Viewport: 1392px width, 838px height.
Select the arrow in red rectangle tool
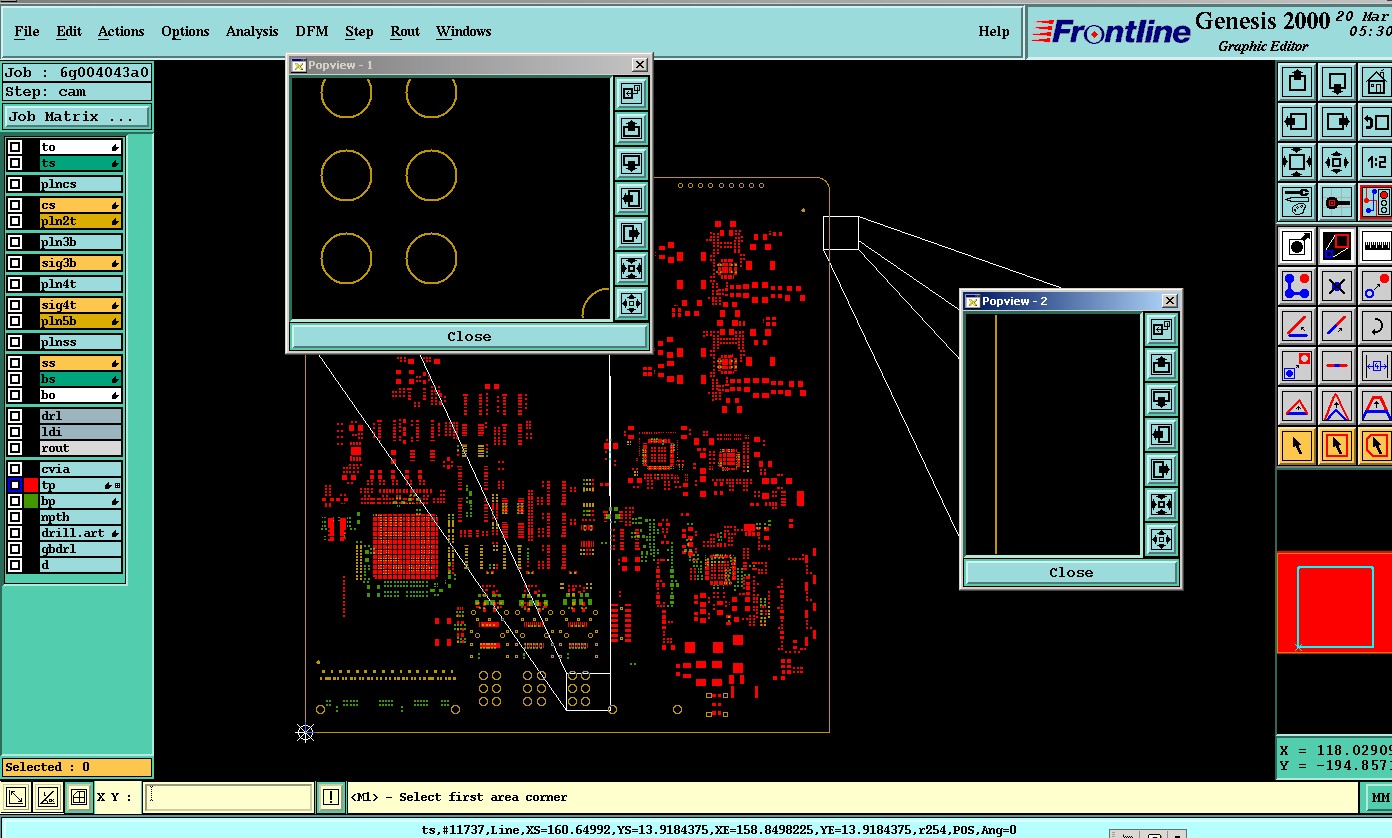click(1337, 445)
